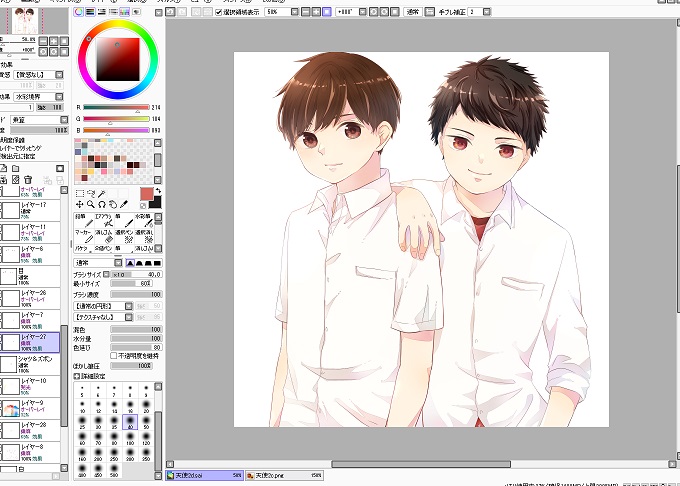680x486 pixels.
Task: Open the テクスチャなし brush texture dropdown
Action: point(128,317)
